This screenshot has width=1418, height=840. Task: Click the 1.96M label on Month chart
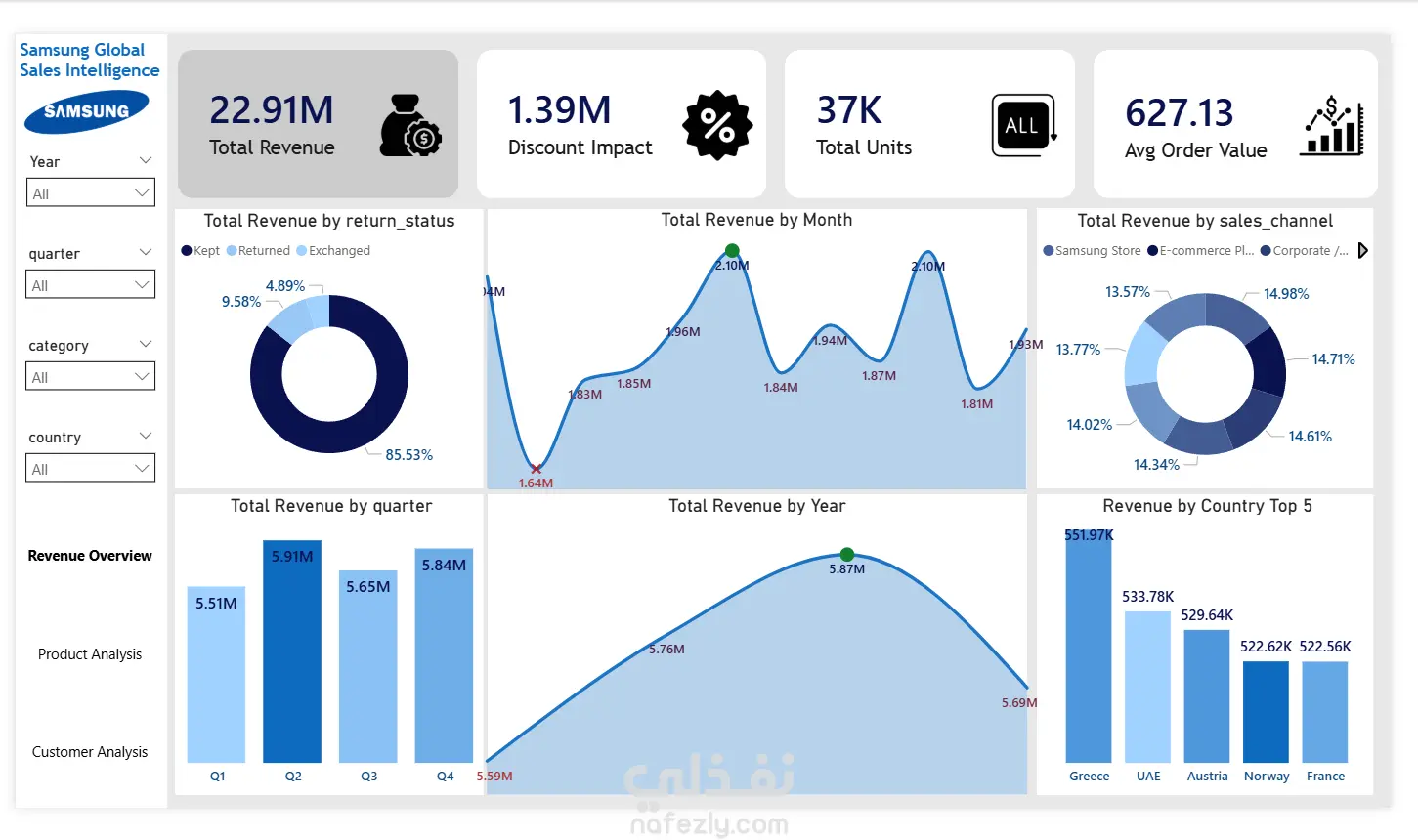[683, 332]
